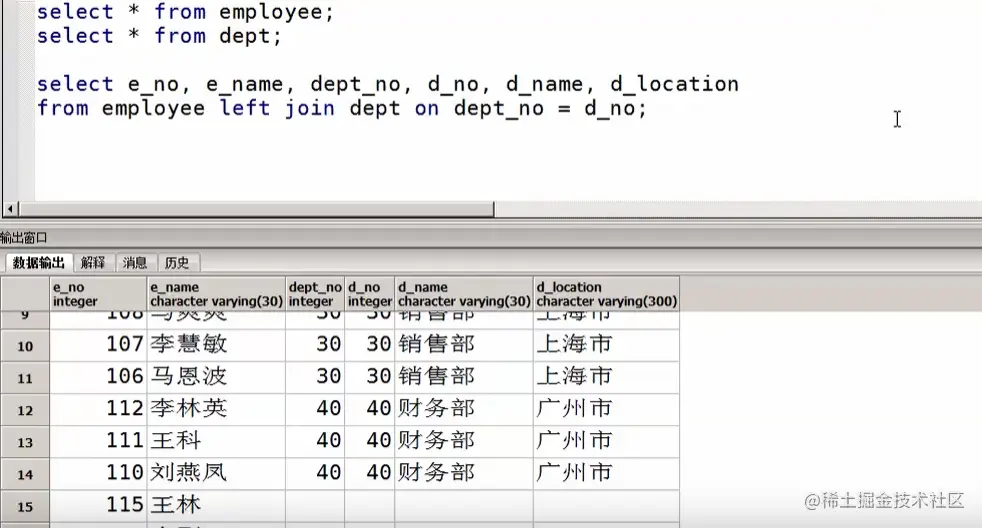
Task: Click 'd_location' in the select statement
Action: [x=674, y=85]
